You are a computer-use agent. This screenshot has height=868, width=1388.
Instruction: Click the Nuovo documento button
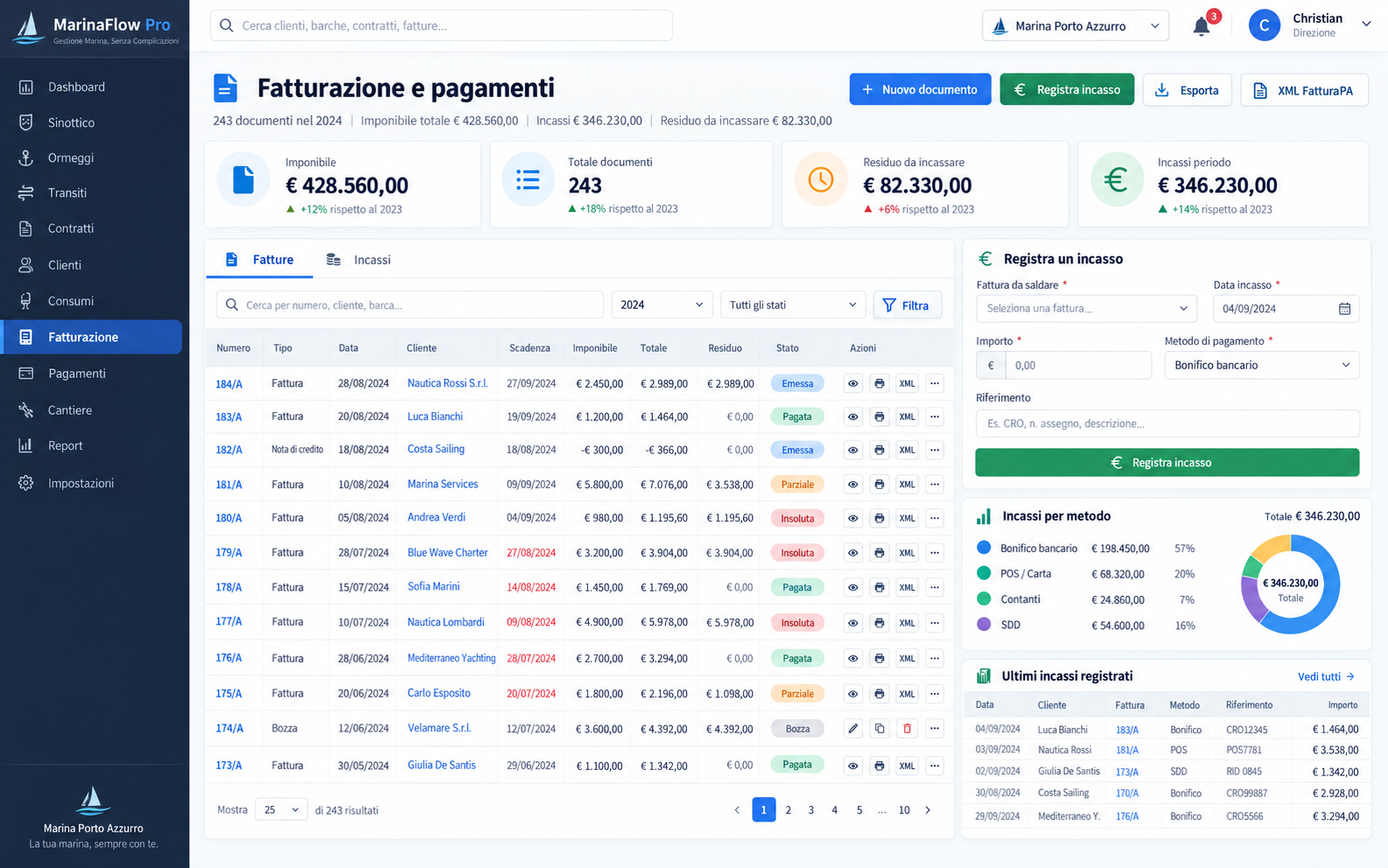point(920,89)
